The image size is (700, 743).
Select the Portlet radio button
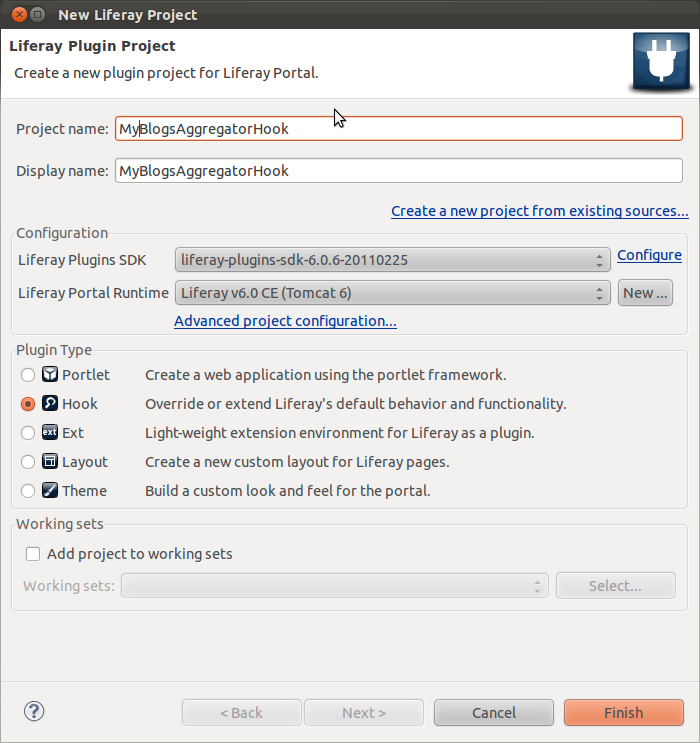(x=28, y=375)
